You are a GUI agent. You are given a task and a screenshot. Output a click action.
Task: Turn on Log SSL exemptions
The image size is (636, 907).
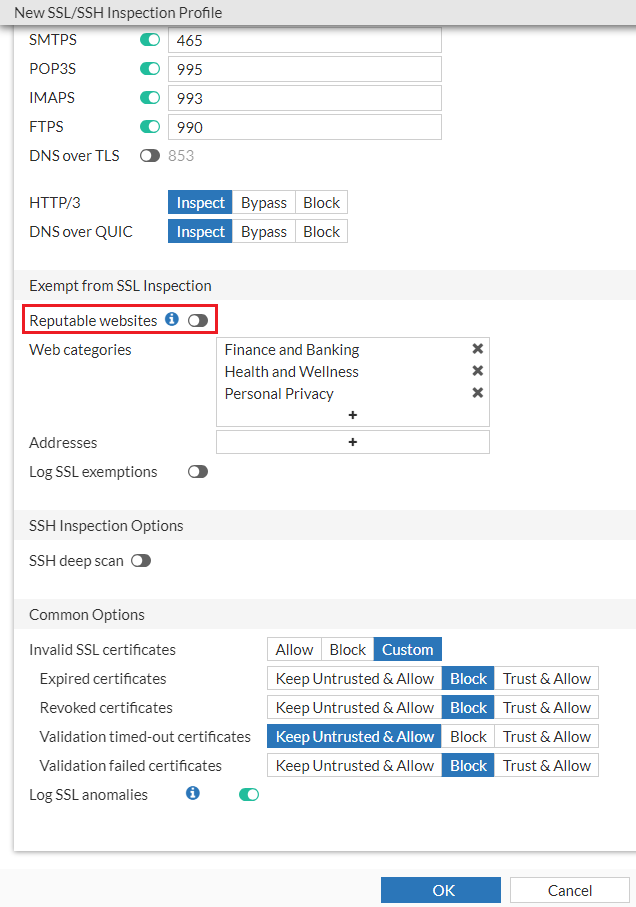click(x=198, y=472)
